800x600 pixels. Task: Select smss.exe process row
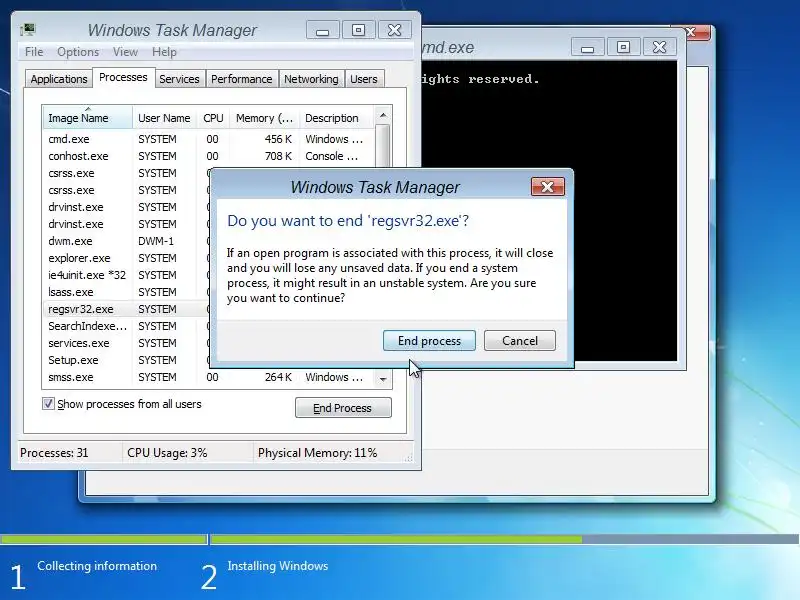click(x=208, y=377)
